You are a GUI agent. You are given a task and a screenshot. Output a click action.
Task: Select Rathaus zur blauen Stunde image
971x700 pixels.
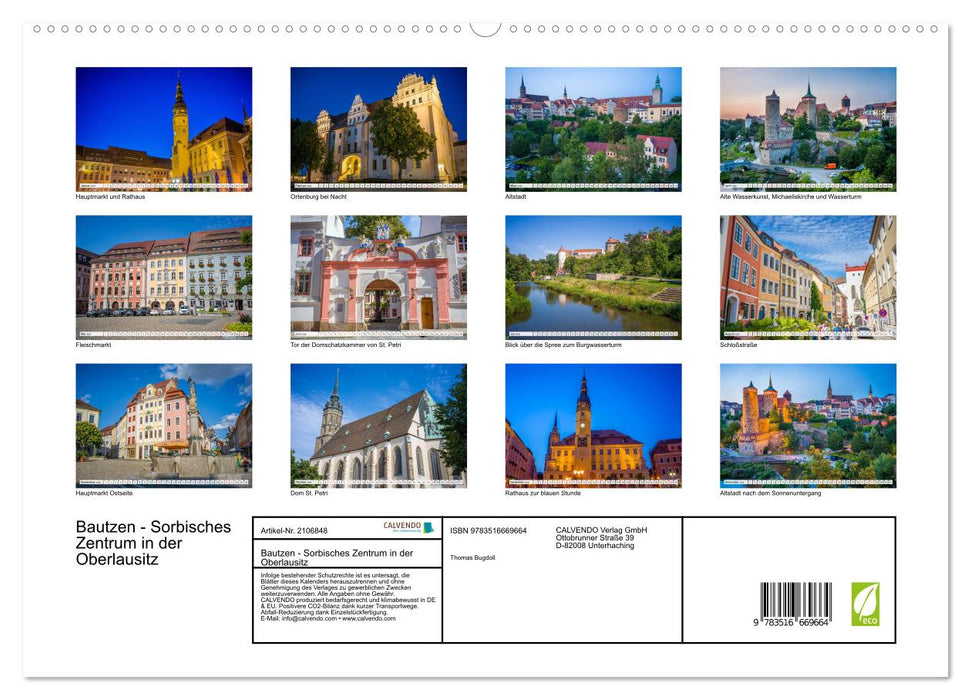point(593,426)
